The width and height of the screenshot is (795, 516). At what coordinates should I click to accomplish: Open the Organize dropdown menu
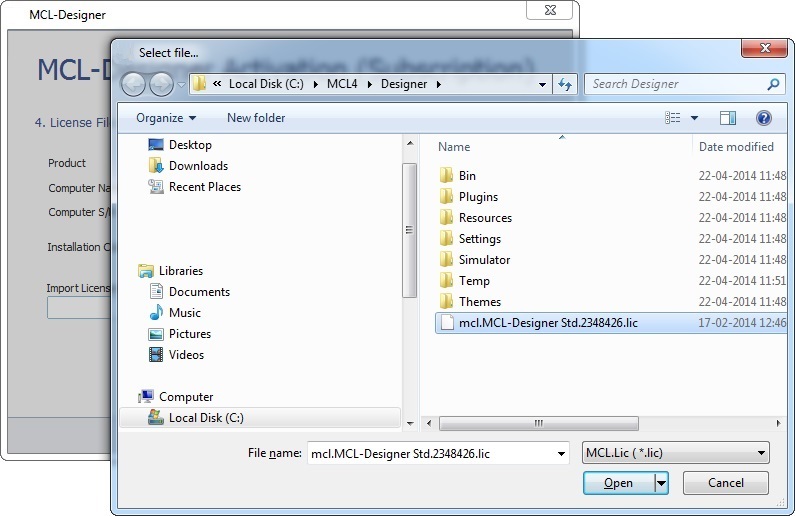pyautogui.click(x=166, y=118)
